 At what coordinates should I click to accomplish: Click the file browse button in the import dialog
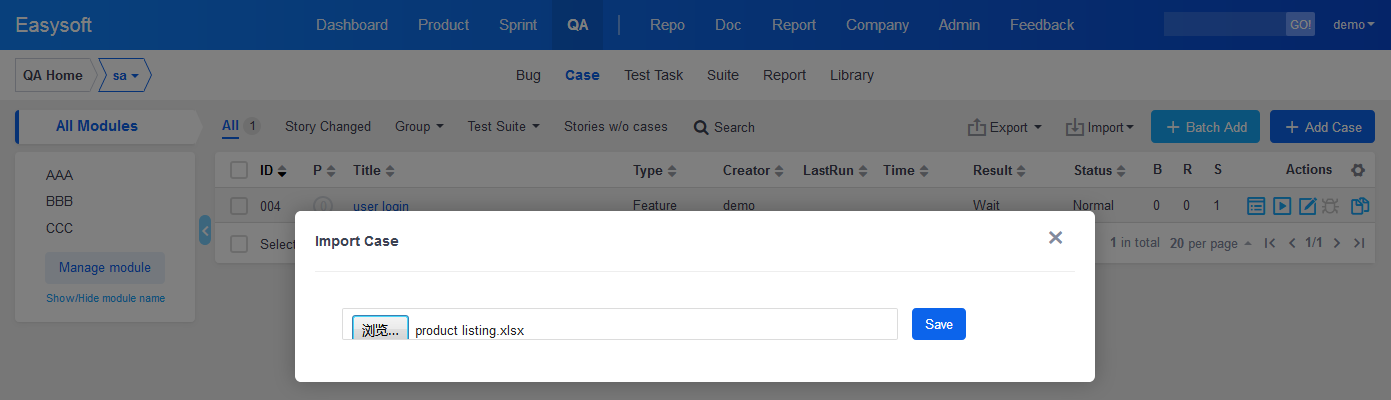tap(380, 329)
